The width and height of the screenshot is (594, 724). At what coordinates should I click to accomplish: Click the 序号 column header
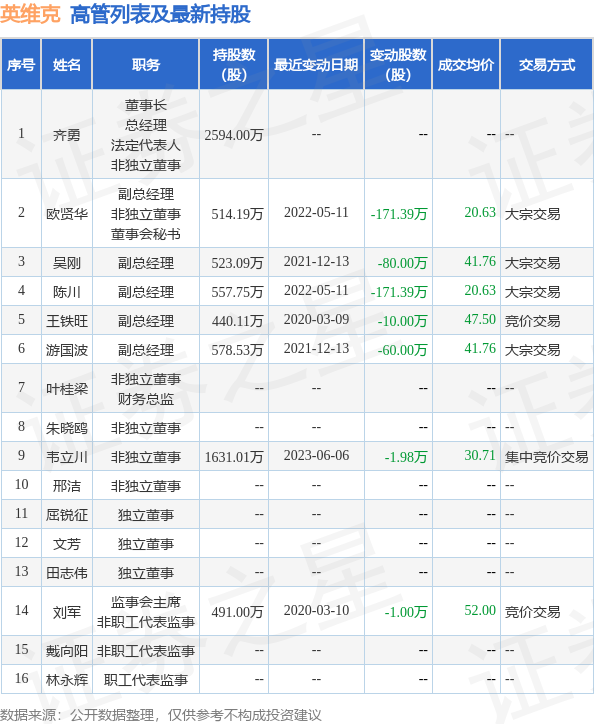click(21, 65)
